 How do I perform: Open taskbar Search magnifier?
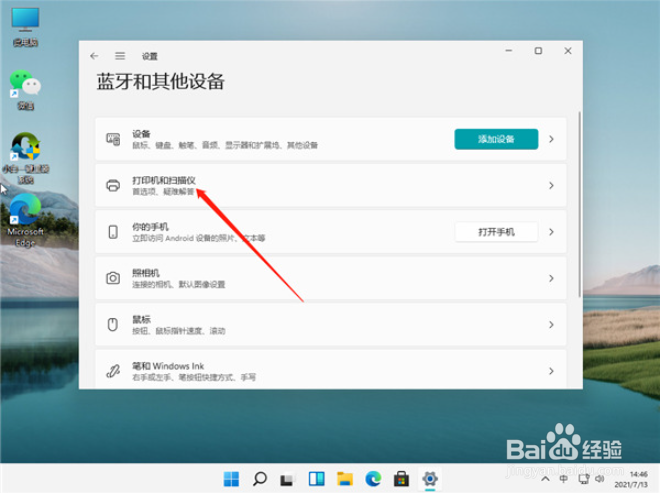point(260,479)
